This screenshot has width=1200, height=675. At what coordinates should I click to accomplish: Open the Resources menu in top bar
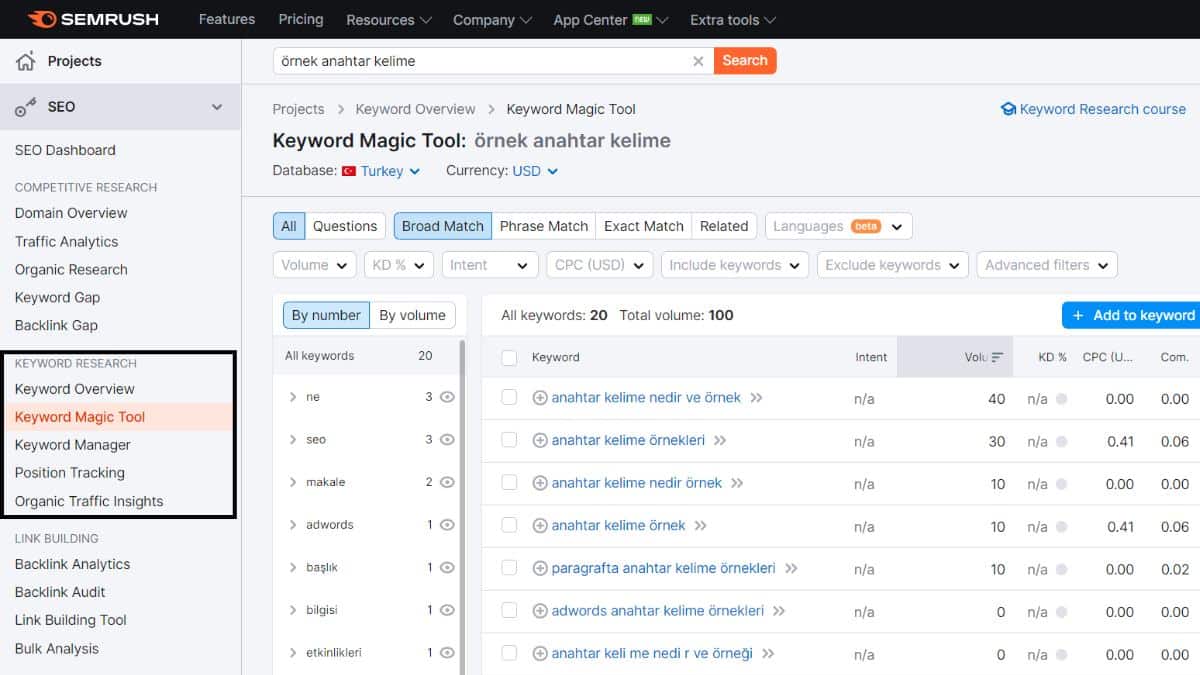point(388,19)
